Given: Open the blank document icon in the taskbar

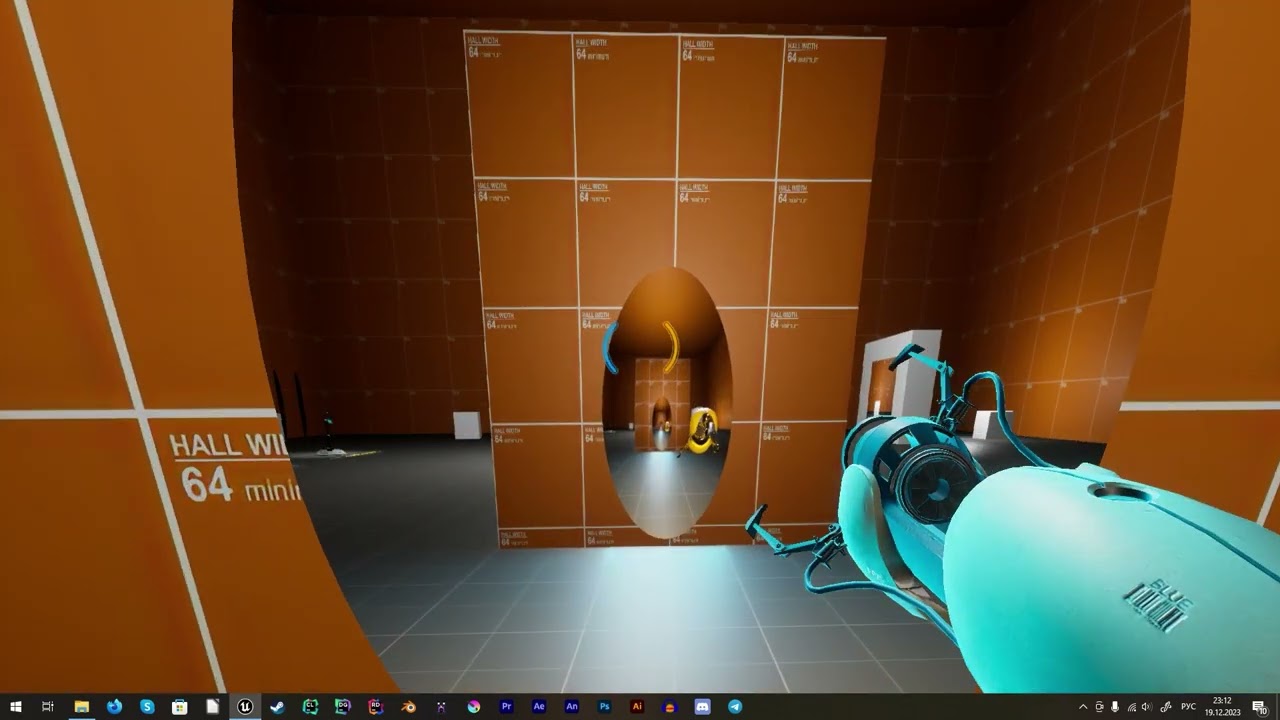Looking at the screenshot, I should 213,706.
